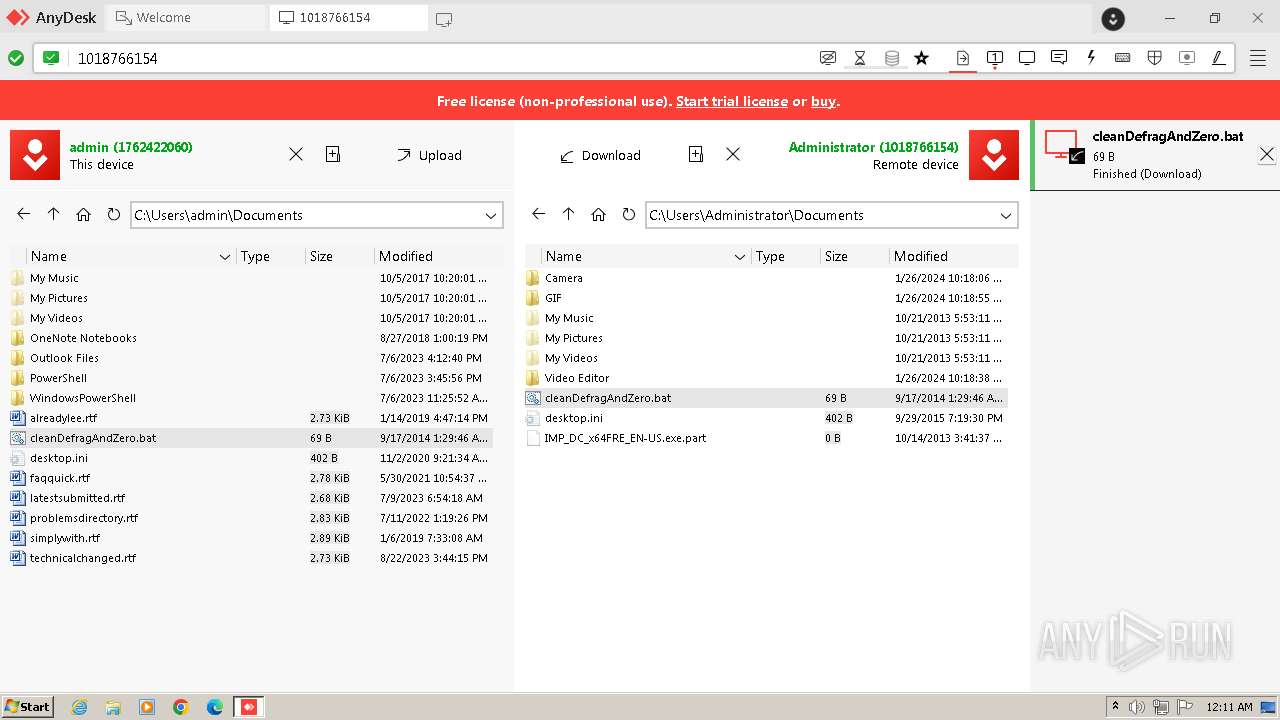Delete the selected file on this device
Viewport: 1280px width, 720px height.
tap(296, 154)
